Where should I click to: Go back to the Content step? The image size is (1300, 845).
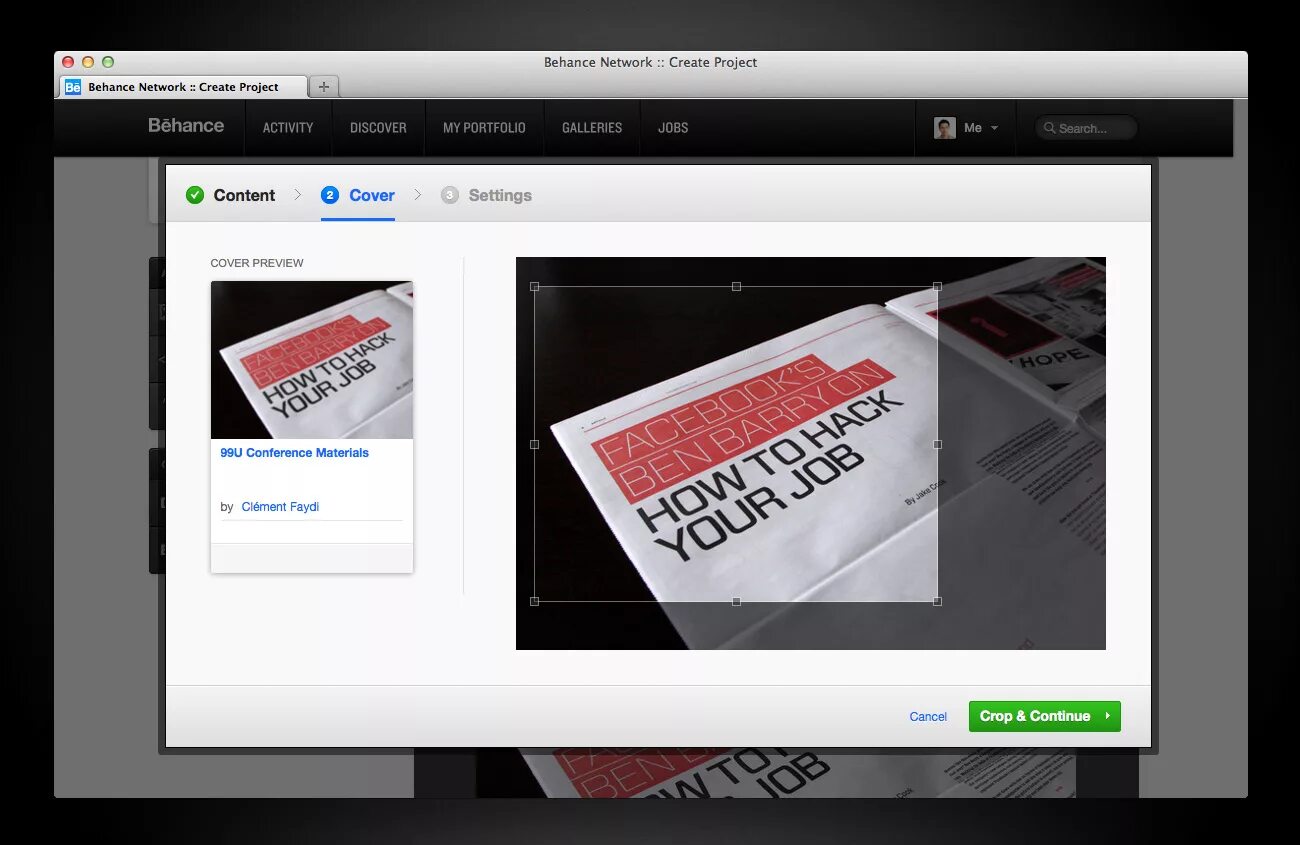point(231,195)
